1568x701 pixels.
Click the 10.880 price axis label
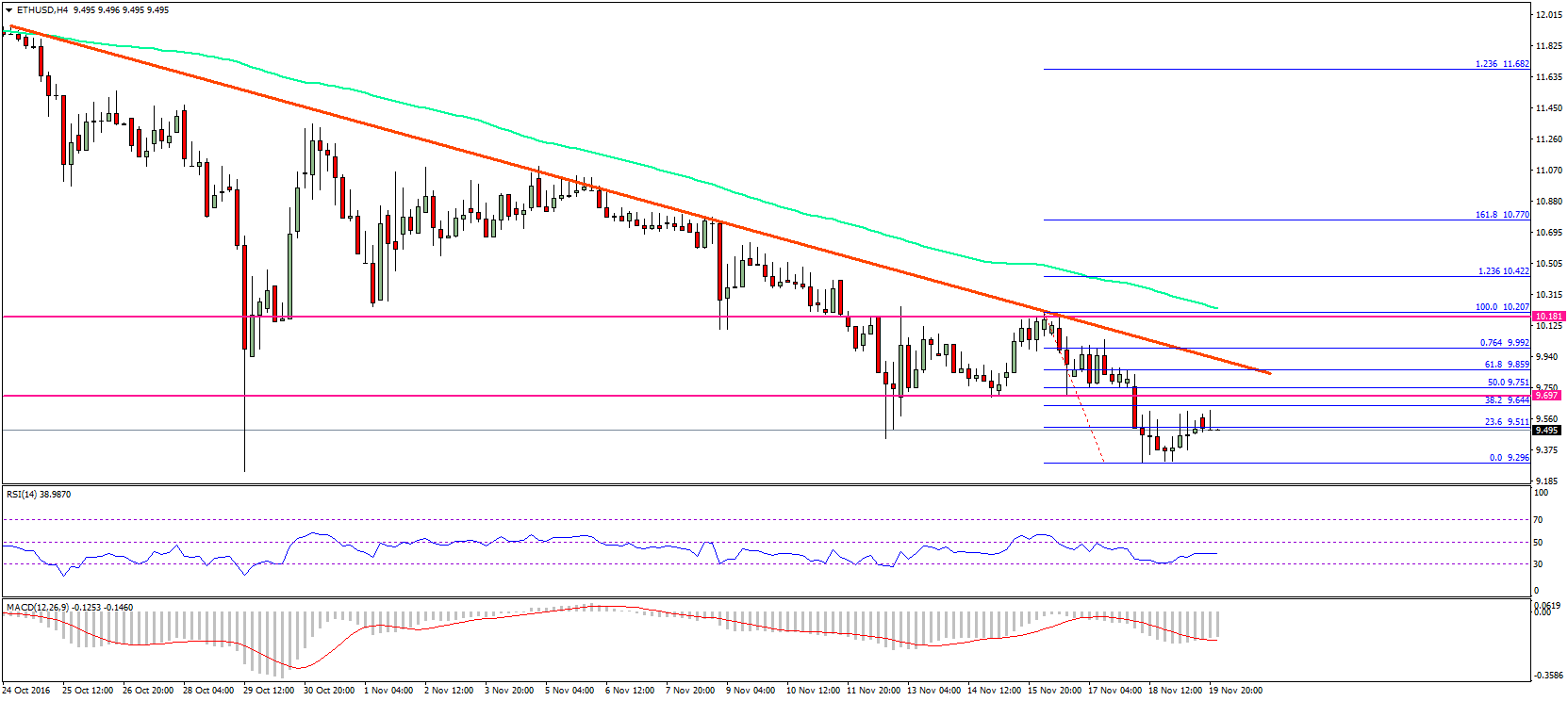[1549, 202]
